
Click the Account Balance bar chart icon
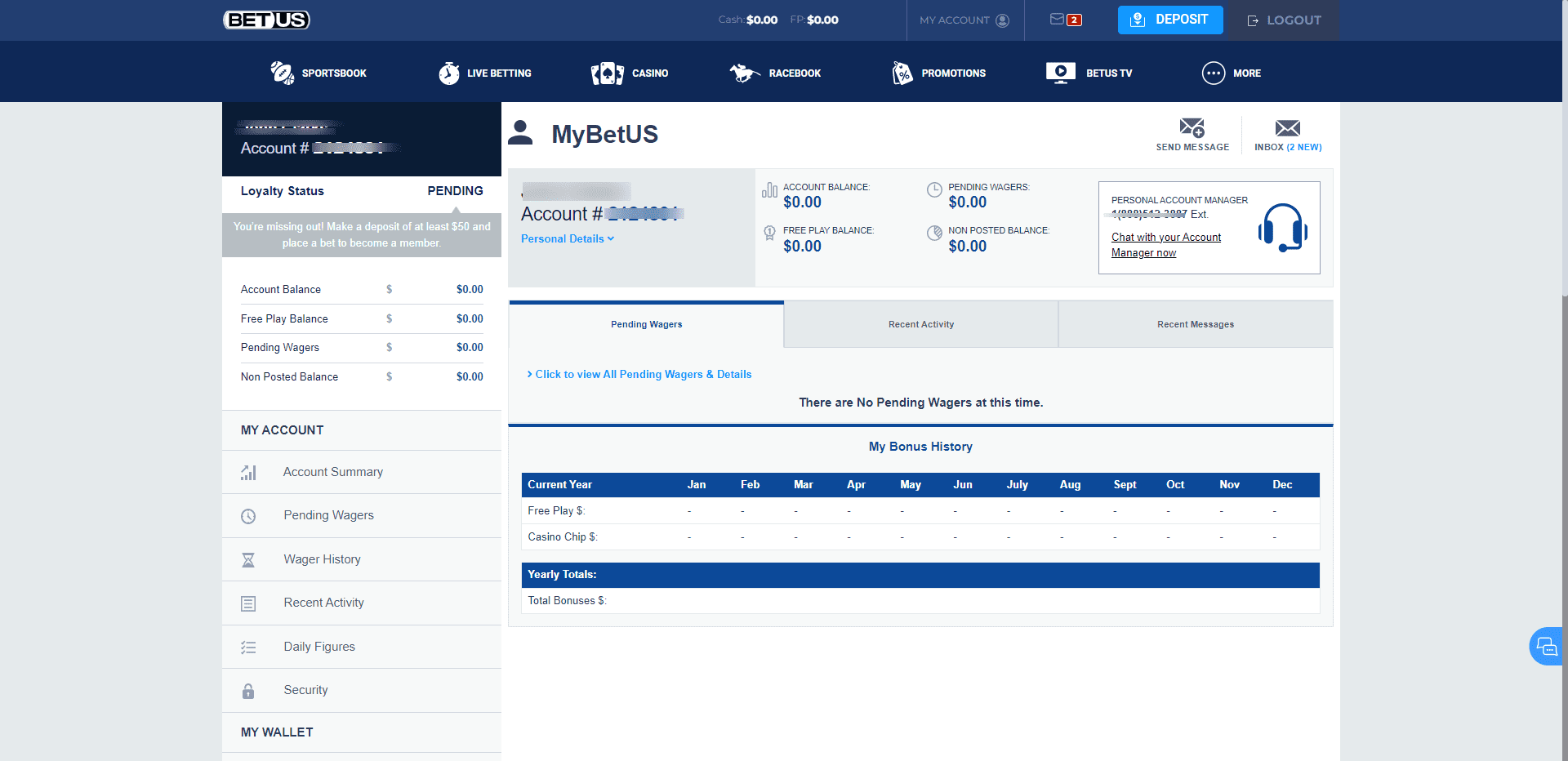pyautogui.click(x=769, y=190)
